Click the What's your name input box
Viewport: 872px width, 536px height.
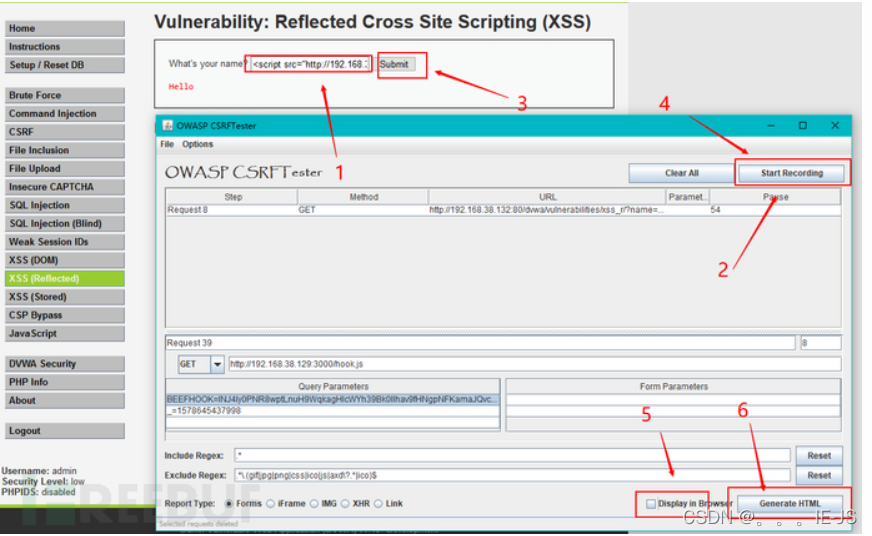pyautogui.click(x=310, y=64)
